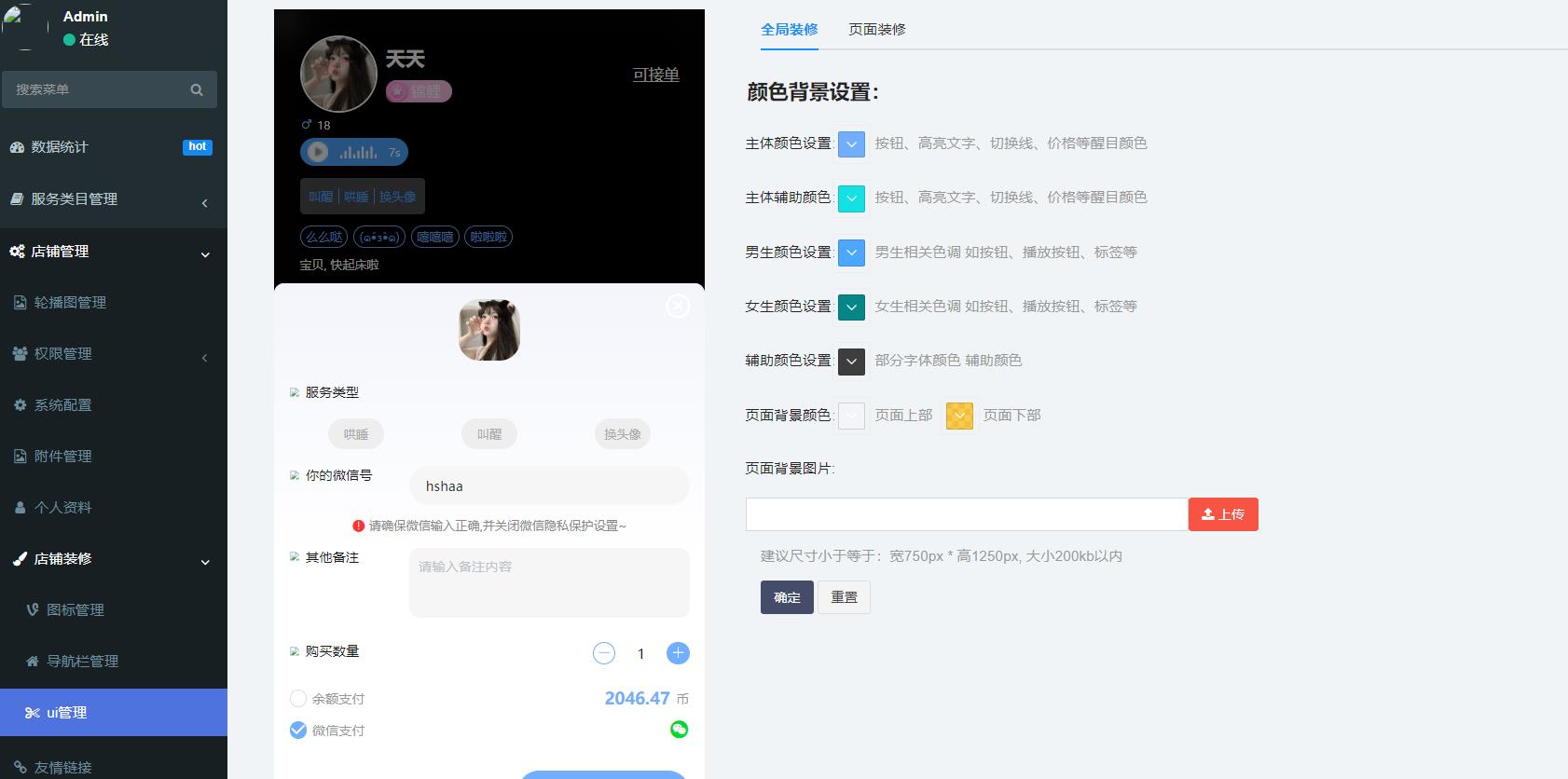Click the WeChat pay green icon

pyautogui.click(x=679, y=730)
